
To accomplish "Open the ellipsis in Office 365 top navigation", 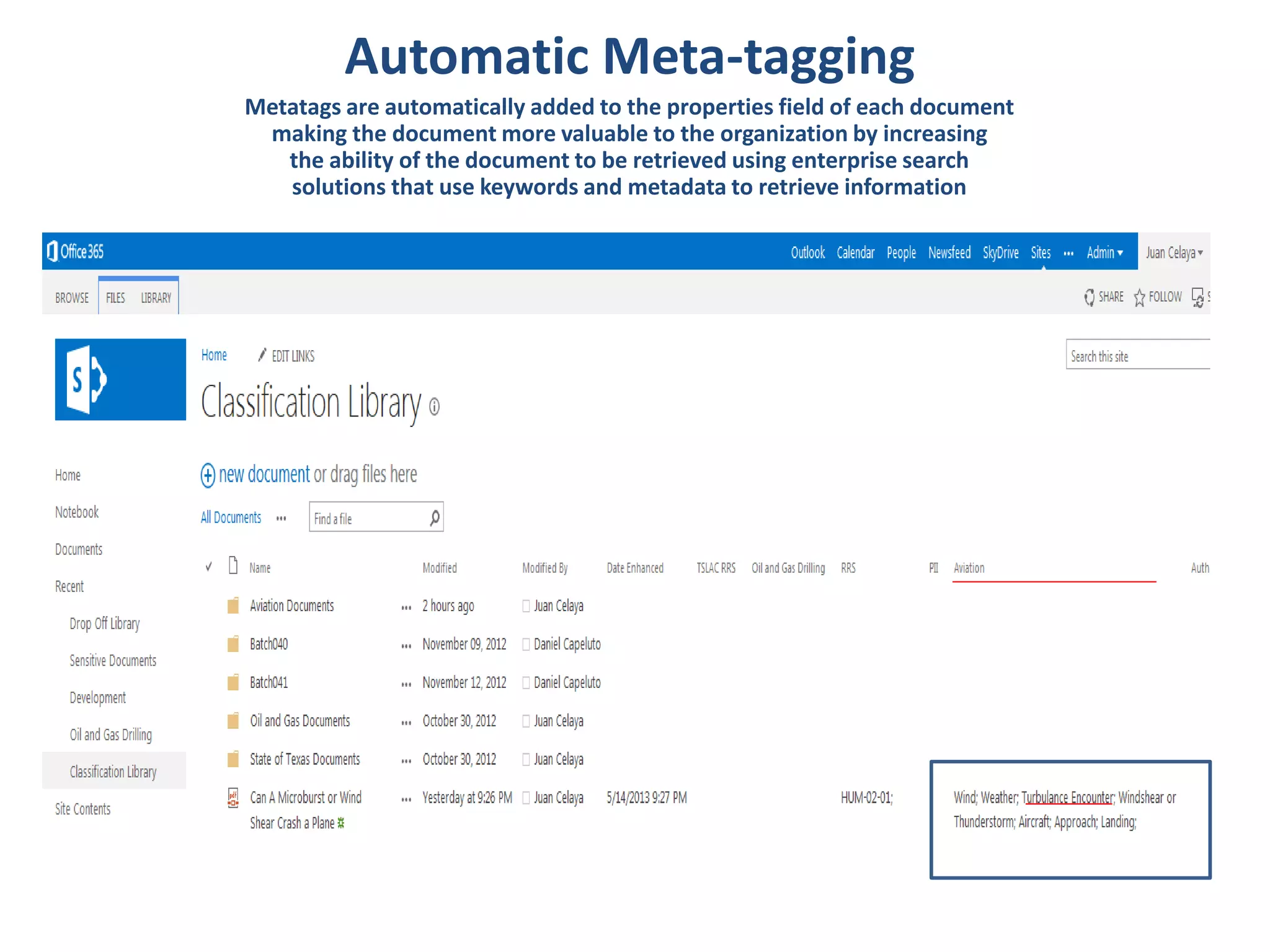I will pos(1068,253).
